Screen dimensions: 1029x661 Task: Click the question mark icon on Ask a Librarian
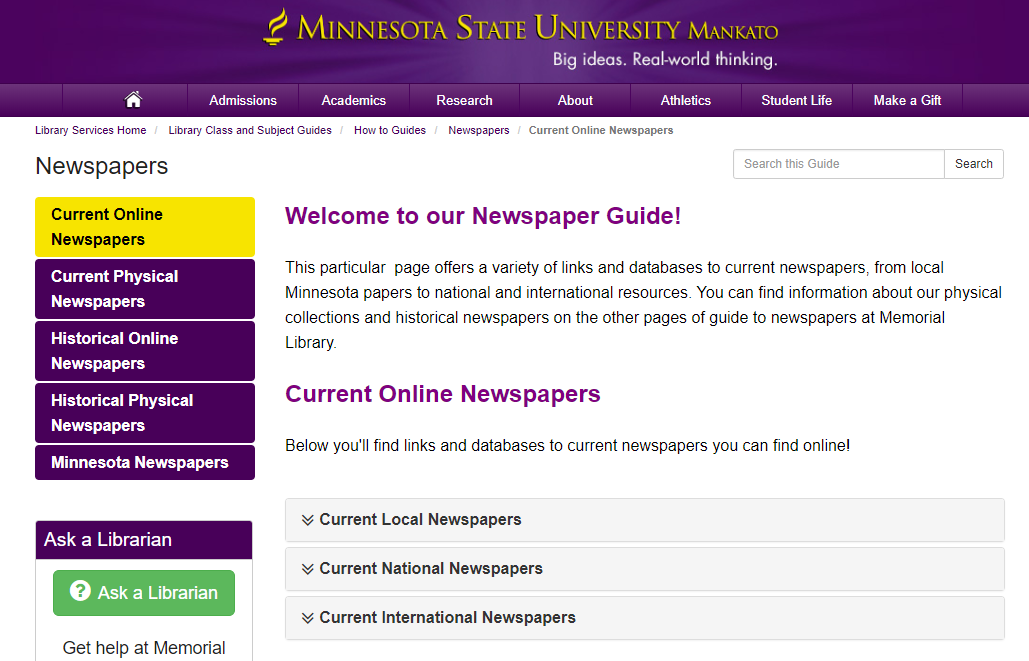[81, 592]
